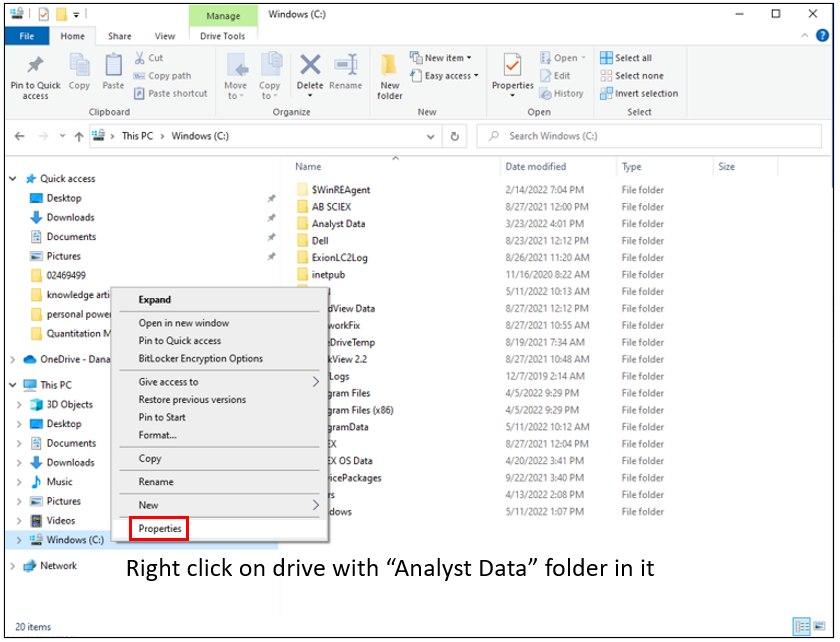Switch to Large icons view in status bar
Image resolution: width=840 pixels, height=642 pixels.
point(819,626)
